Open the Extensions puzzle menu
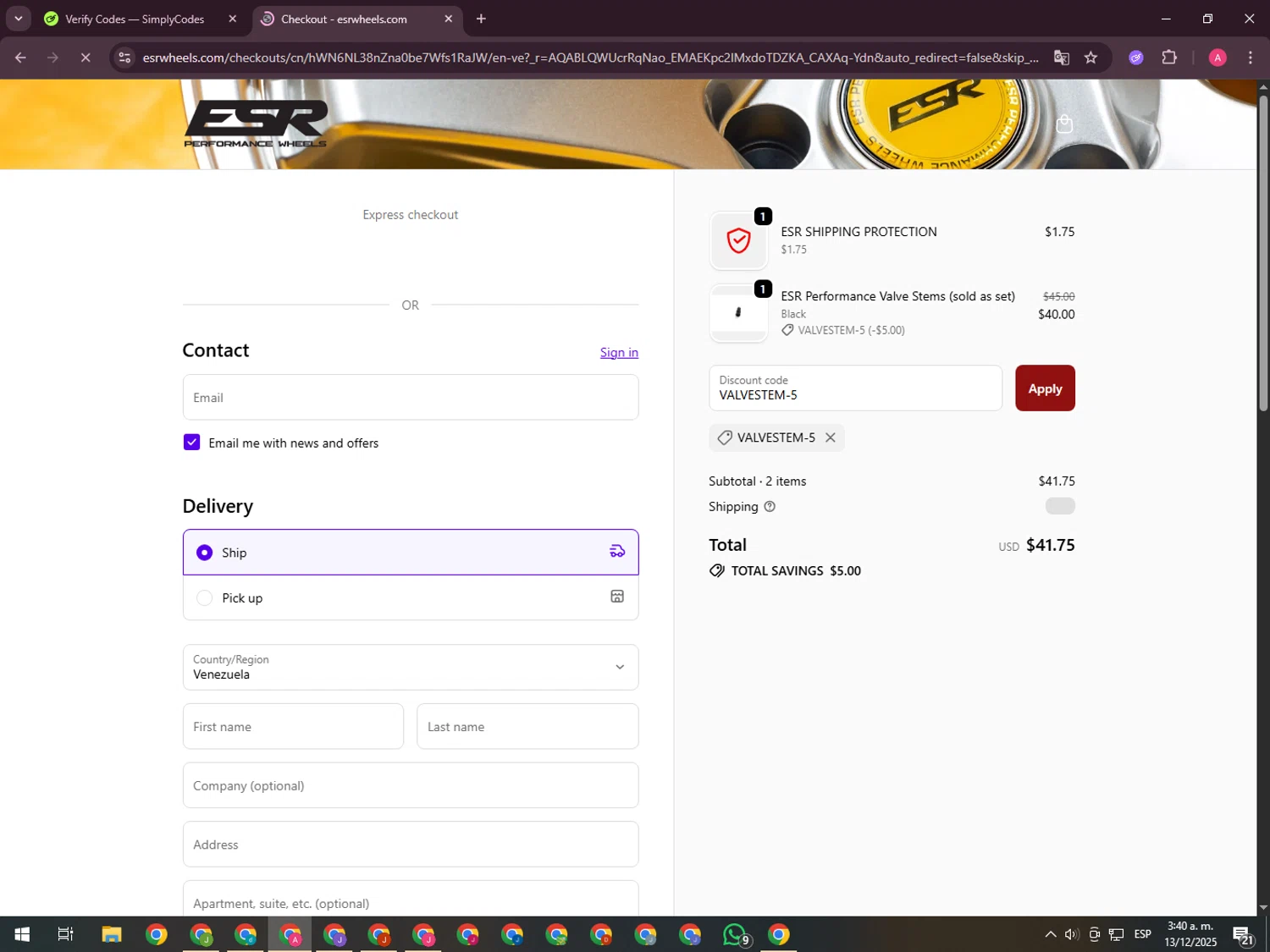This screenshot has height=952, width=1270. click(x=1169, y=58)
